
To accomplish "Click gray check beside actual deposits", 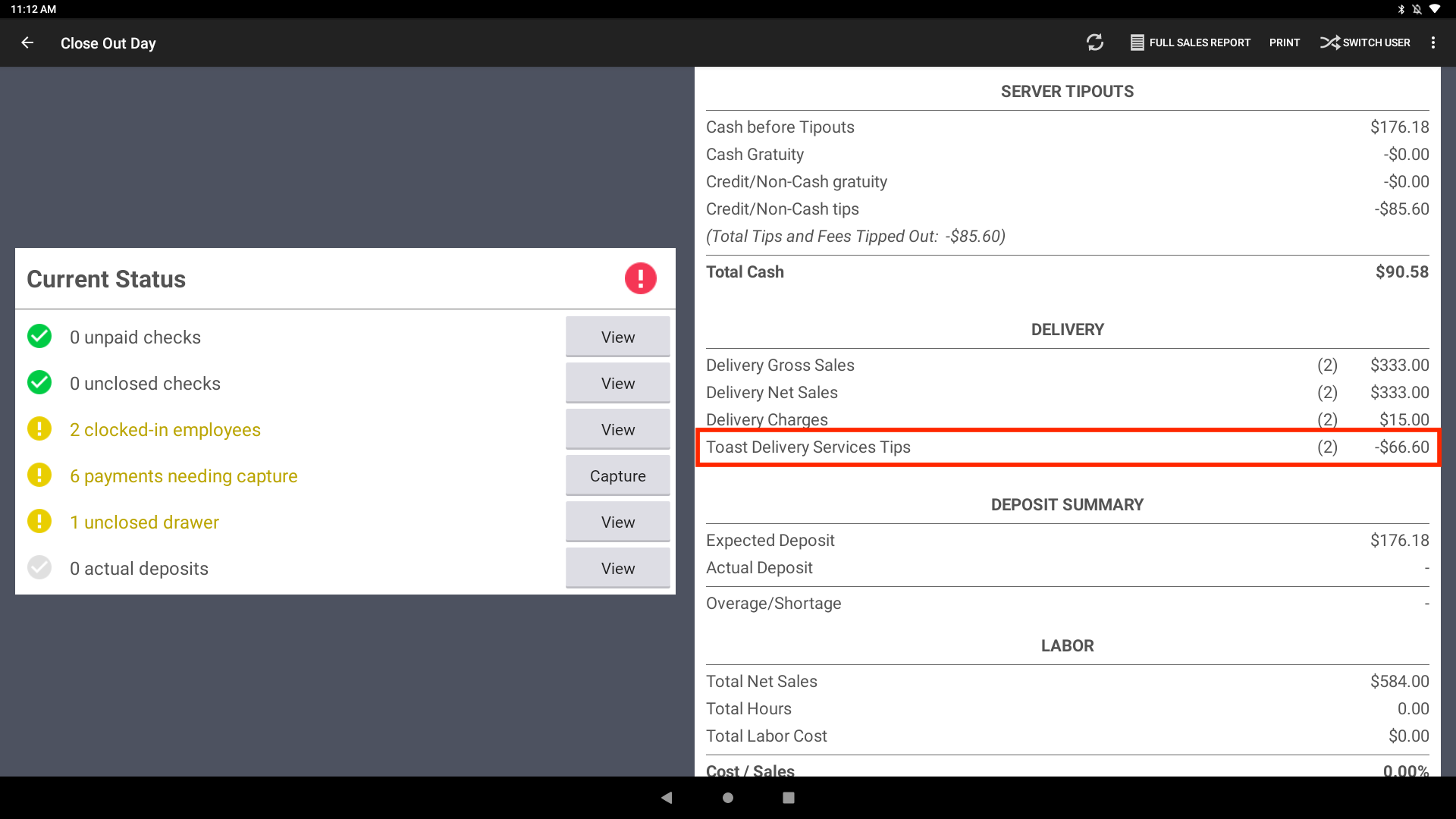I will pyautogui.click(x=39, y=567).
